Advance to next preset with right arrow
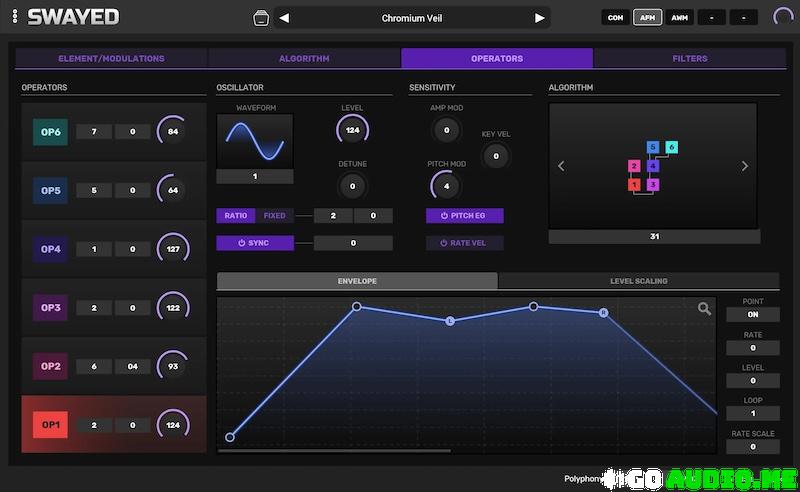The width and height of the screenshot is (800, 492). pyautogui.click(x=540, y=18)
